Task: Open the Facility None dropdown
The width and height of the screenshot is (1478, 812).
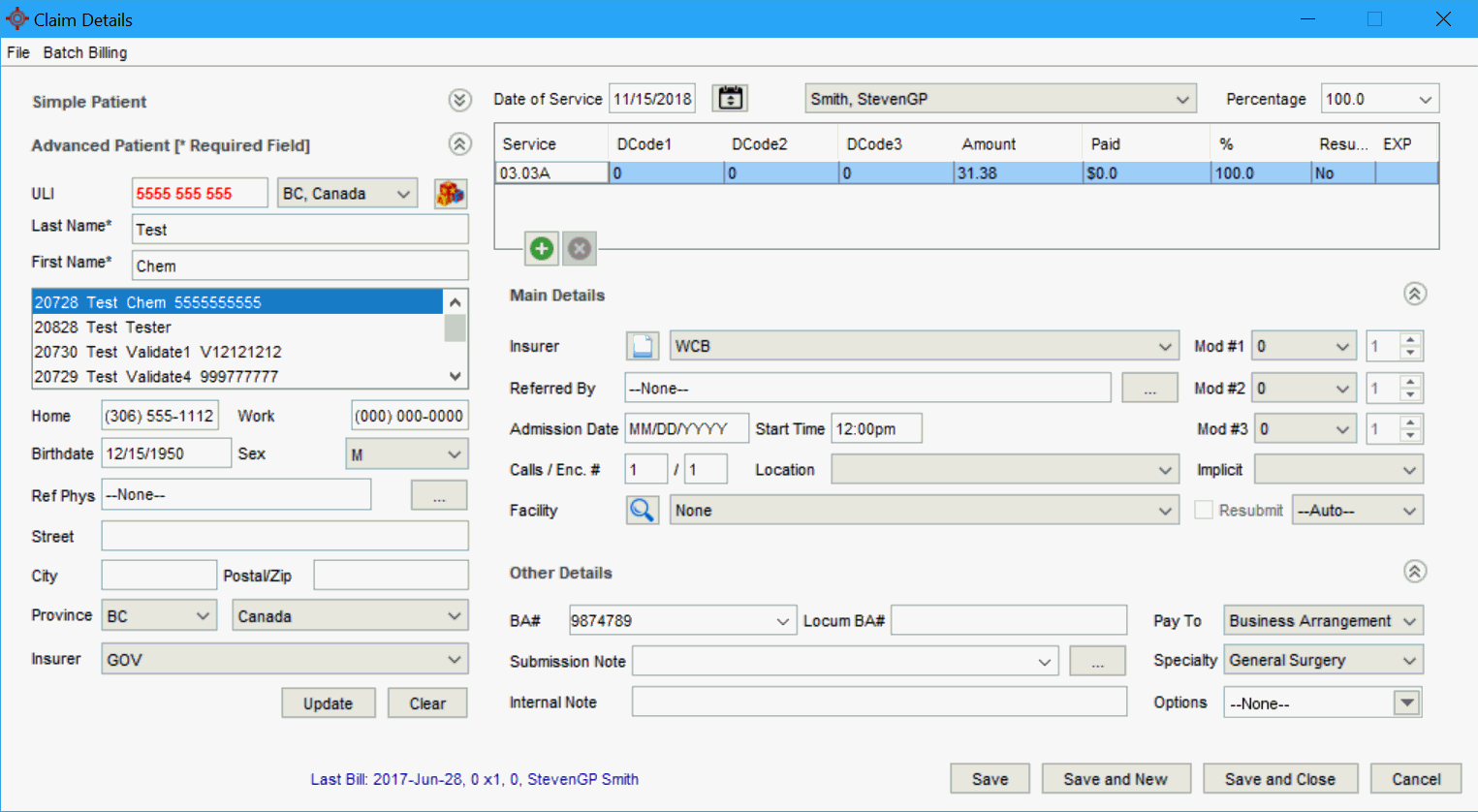Action: click(x=924, y=510)
